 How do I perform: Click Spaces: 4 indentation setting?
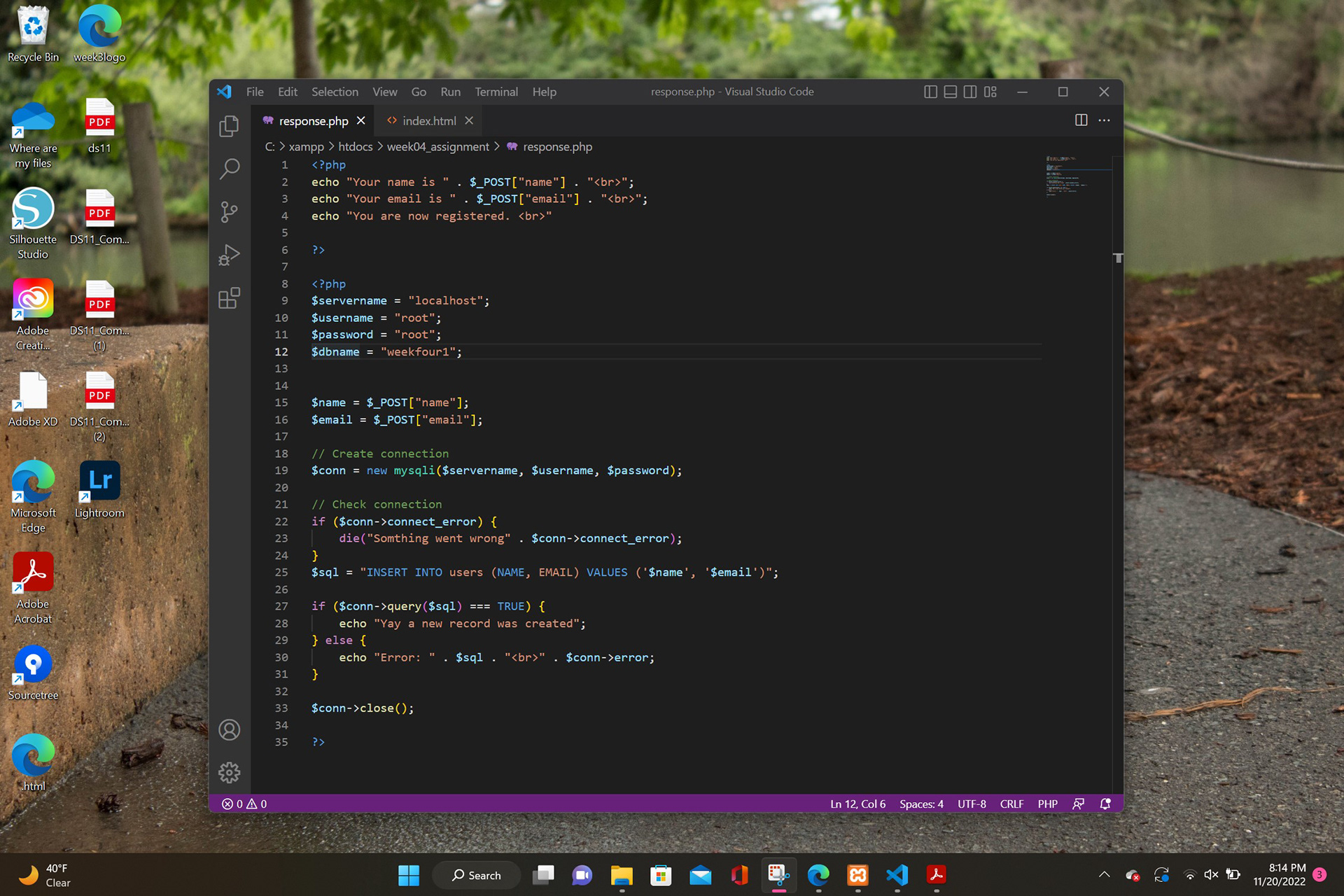pyautogui.click(x=921, y=804)
